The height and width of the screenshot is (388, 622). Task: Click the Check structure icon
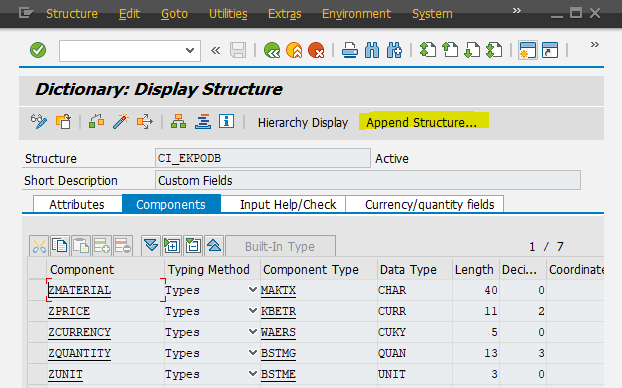click(x=96, y=121)
